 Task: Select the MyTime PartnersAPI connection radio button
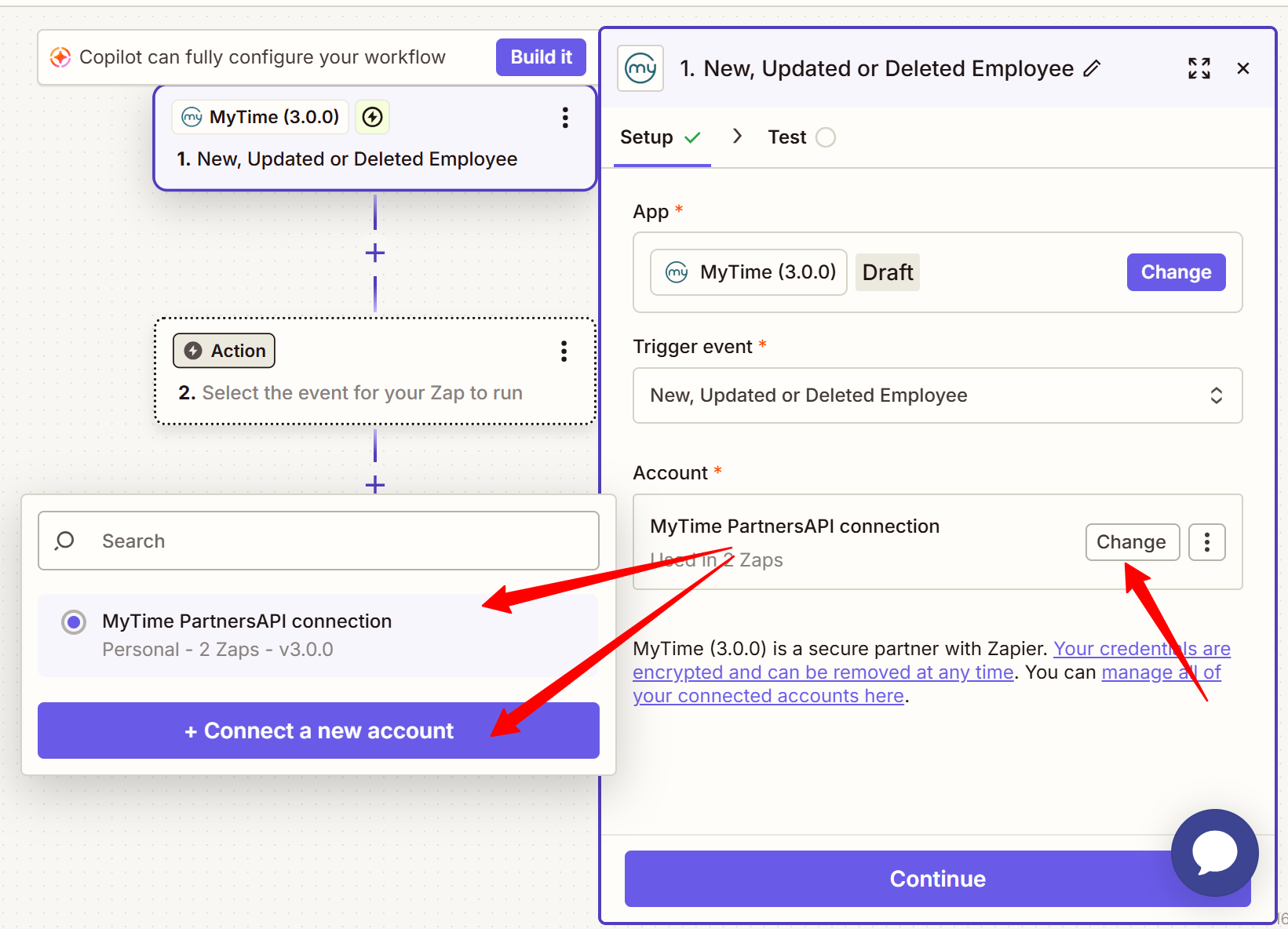[74, 623]
